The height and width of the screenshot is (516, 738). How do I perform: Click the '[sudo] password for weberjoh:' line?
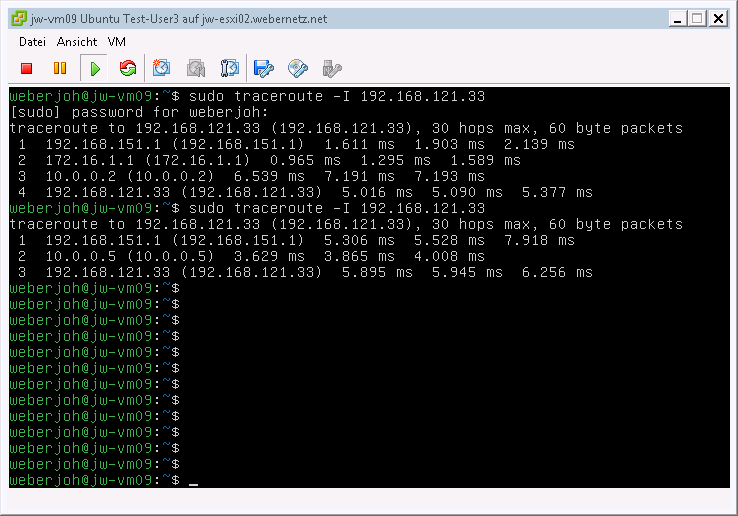click(x=139, y=112)
